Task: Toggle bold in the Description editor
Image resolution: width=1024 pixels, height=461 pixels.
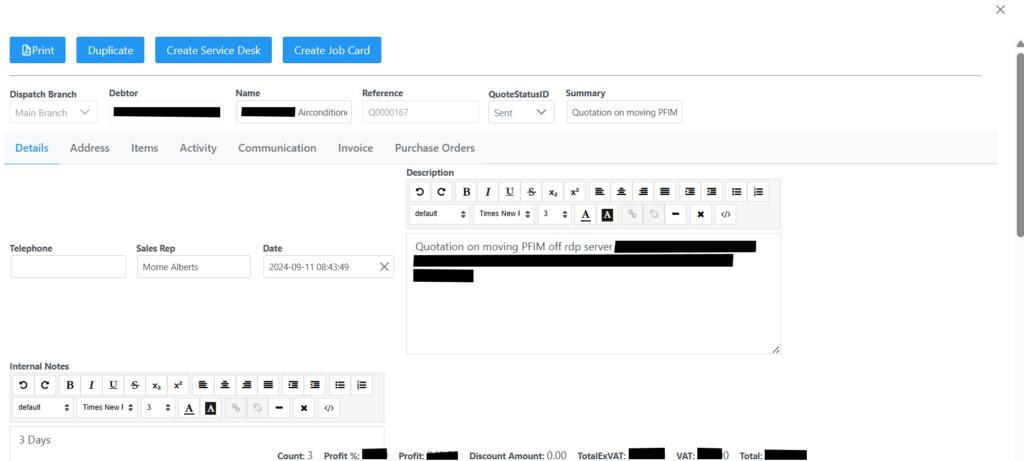Action: pos(467,192)
